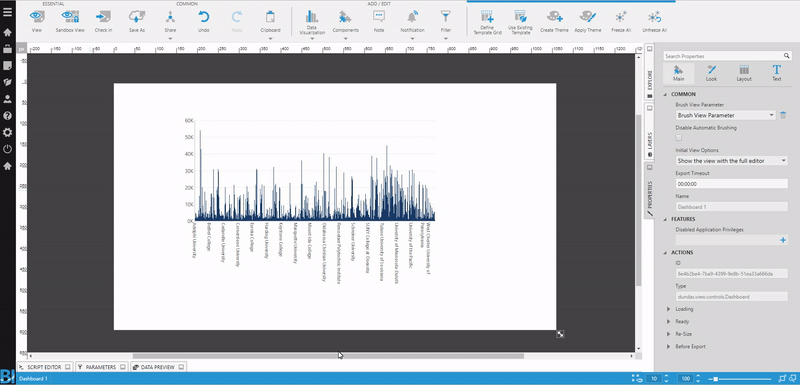The height and width of the screenshot is (385, 800).
Task: Click the Export Timeout field
Action: (732, 184)
